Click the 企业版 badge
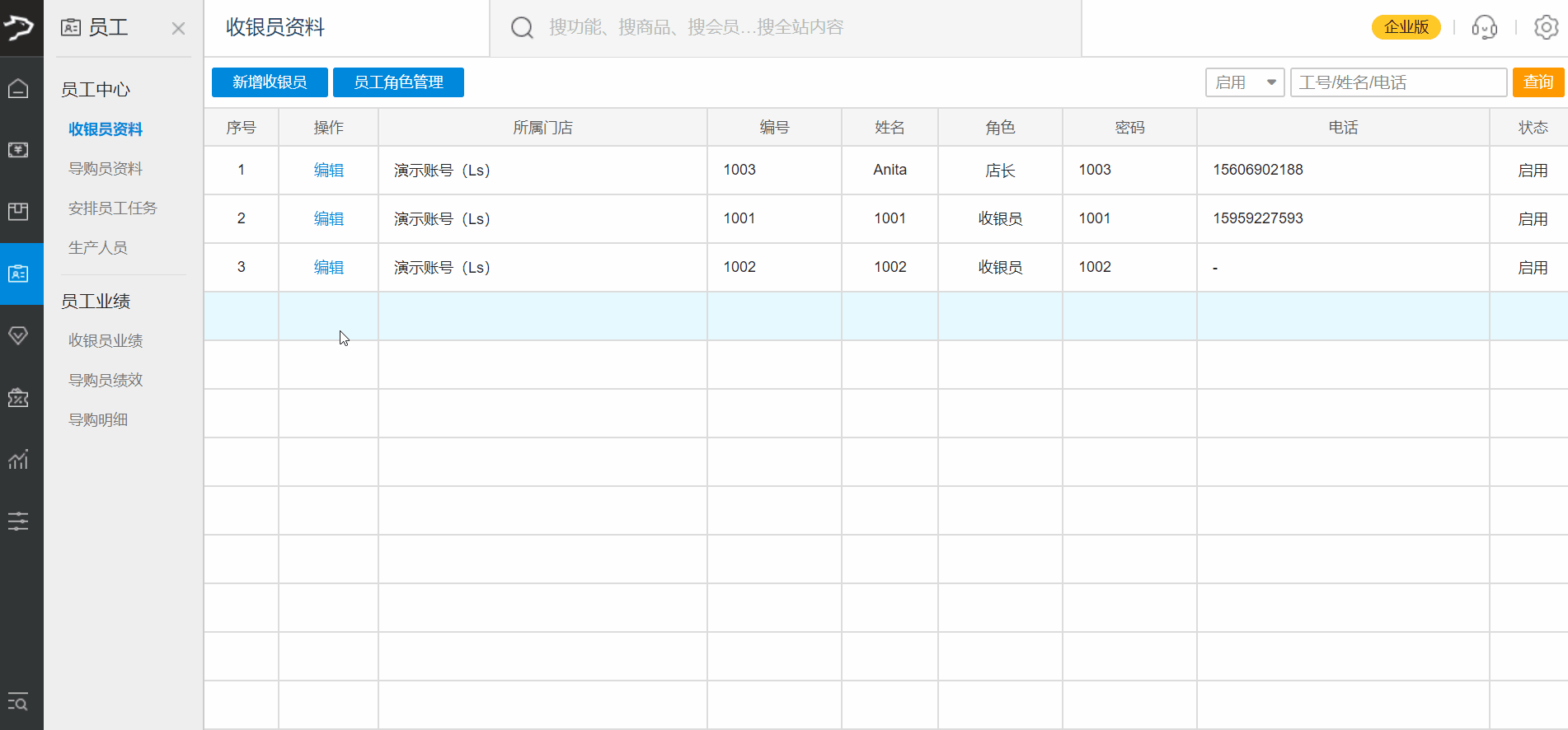Screen dimensions: 1568x730 1406,27
